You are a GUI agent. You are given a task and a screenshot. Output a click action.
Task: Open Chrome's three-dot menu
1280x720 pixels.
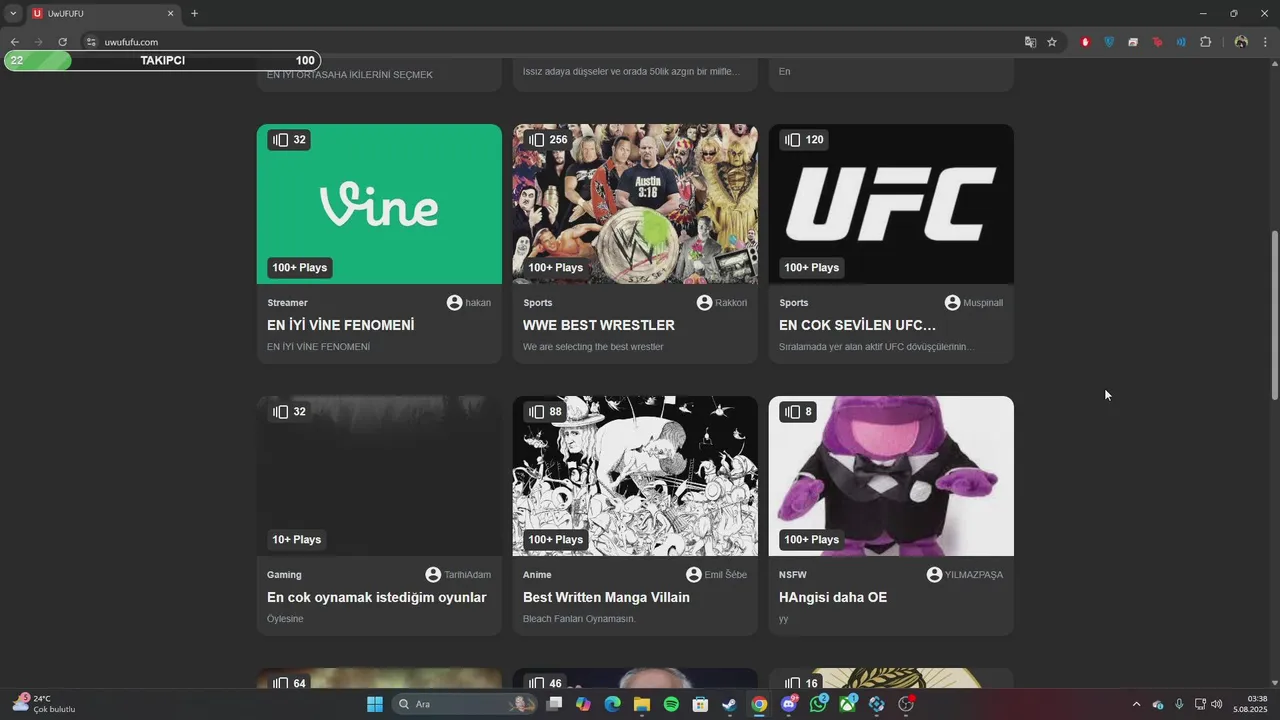(x=1265, y=42)
